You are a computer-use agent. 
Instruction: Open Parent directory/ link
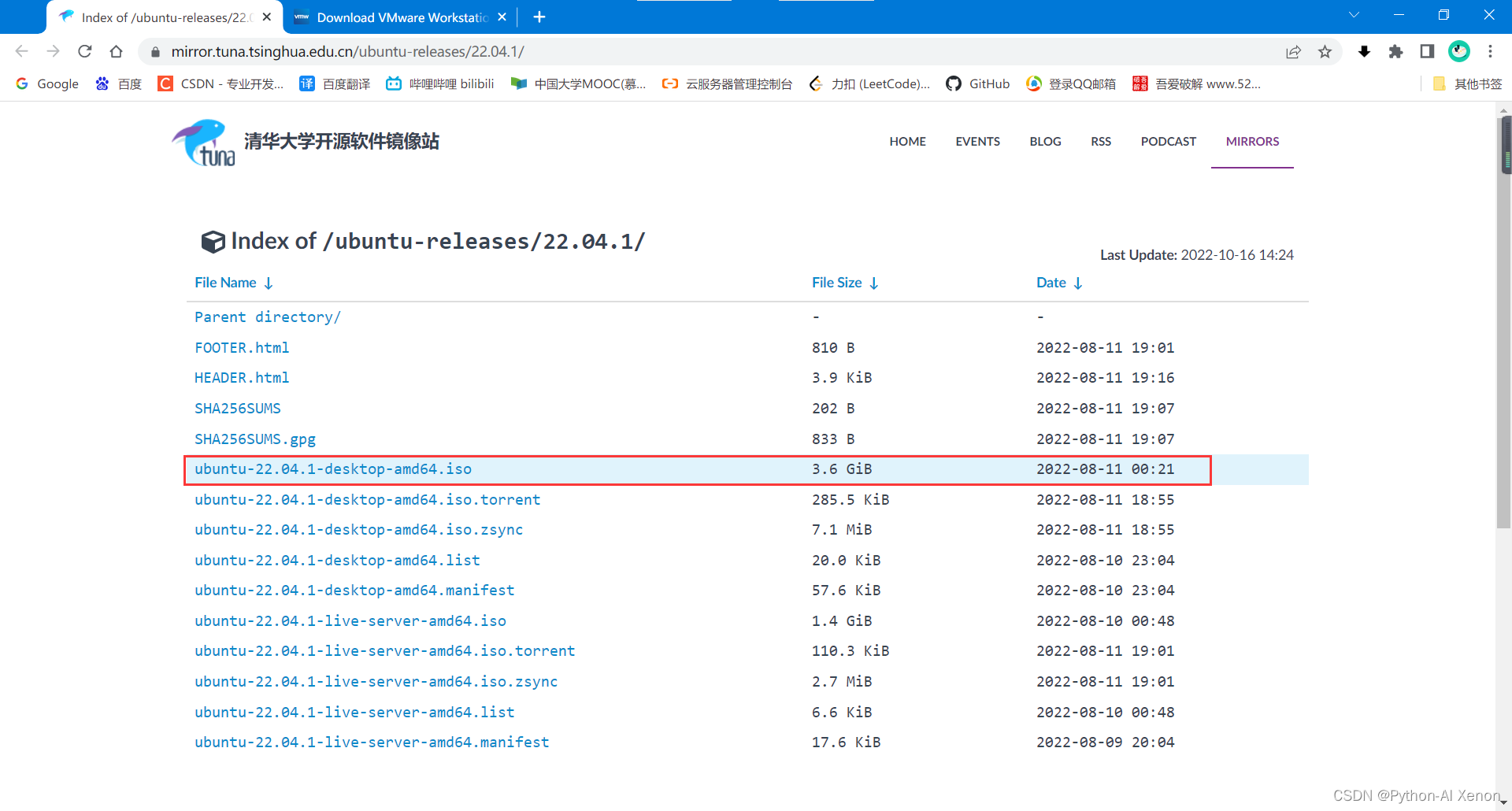267,317
